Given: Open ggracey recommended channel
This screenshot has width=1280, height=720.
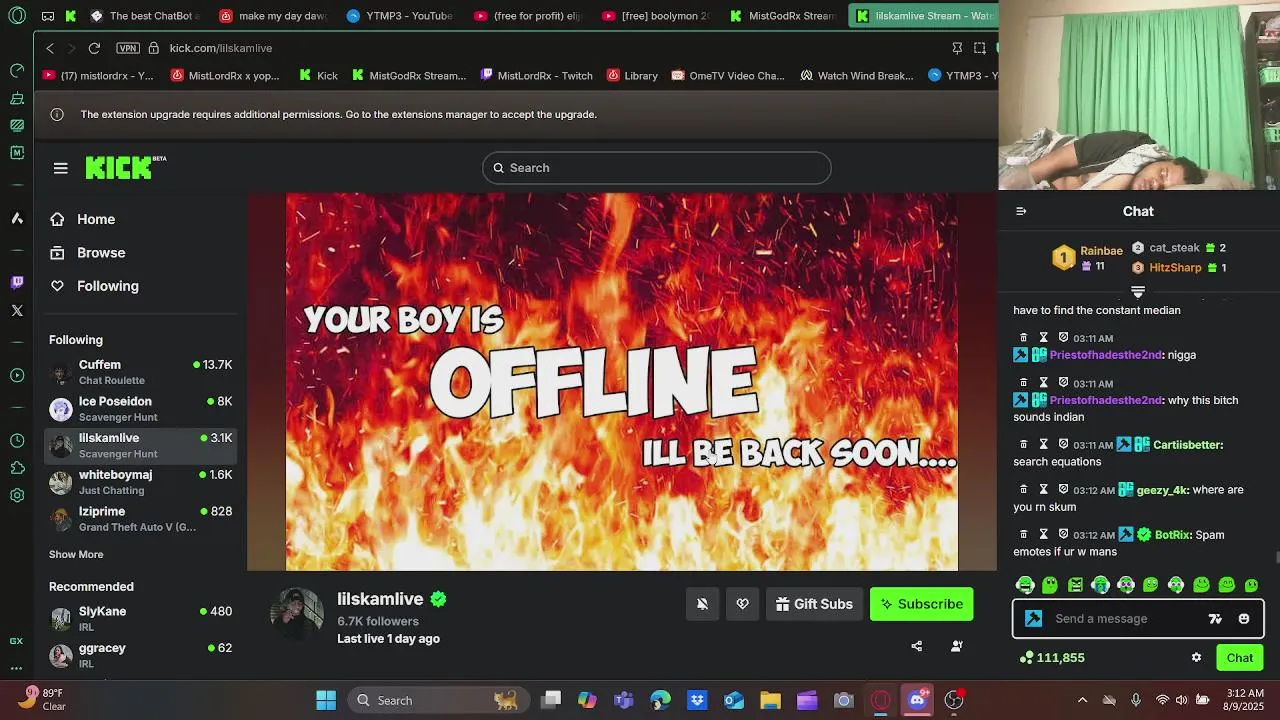Looking at the screenshot, I should pos(141,655).
